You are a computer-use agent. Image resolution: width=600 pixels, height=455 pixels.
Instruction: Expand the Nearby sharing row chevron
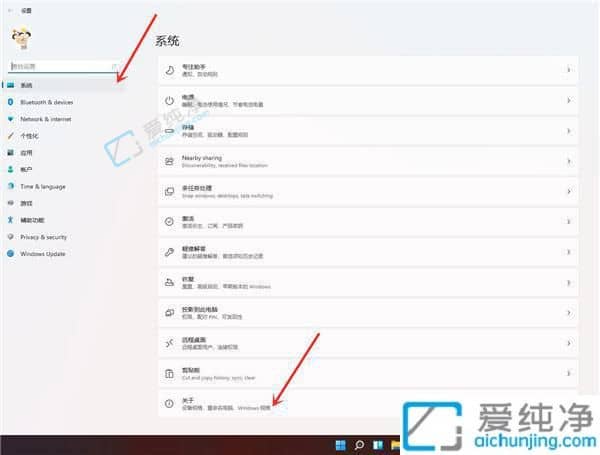click(x=569, y=161)
